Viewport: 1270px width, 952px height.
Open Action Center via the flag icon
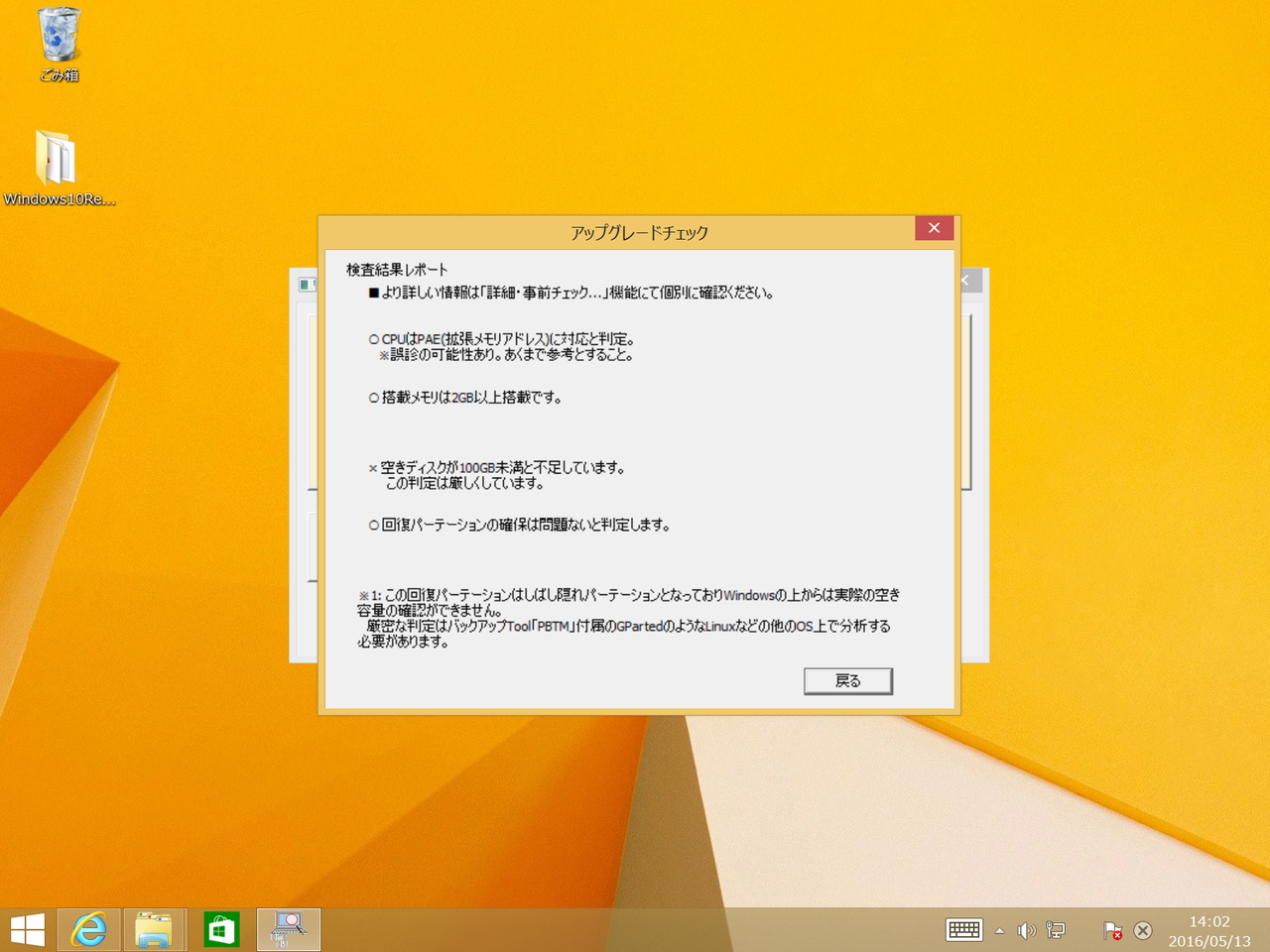pos(1111,930)
